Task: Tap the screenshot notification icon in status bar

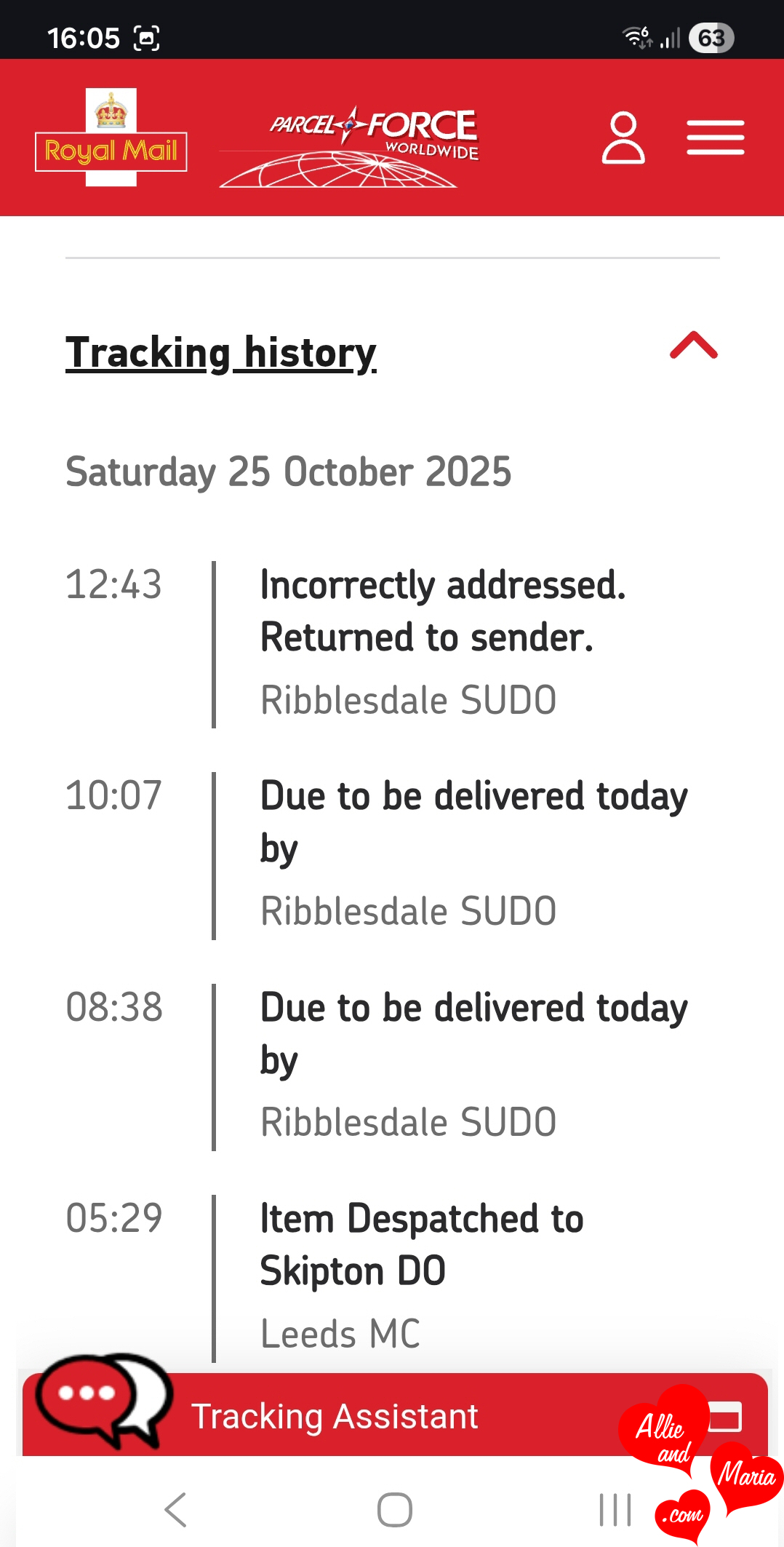Action: (147, 38)
